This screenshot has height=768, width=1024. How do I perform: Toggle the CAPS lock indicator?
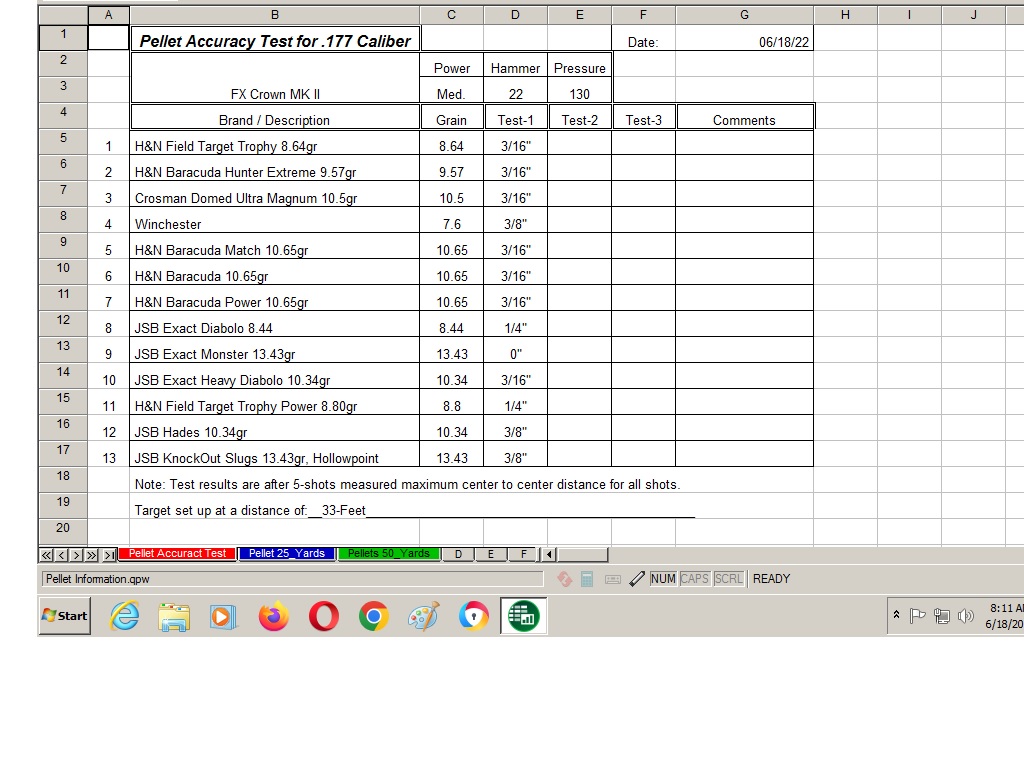694,579
